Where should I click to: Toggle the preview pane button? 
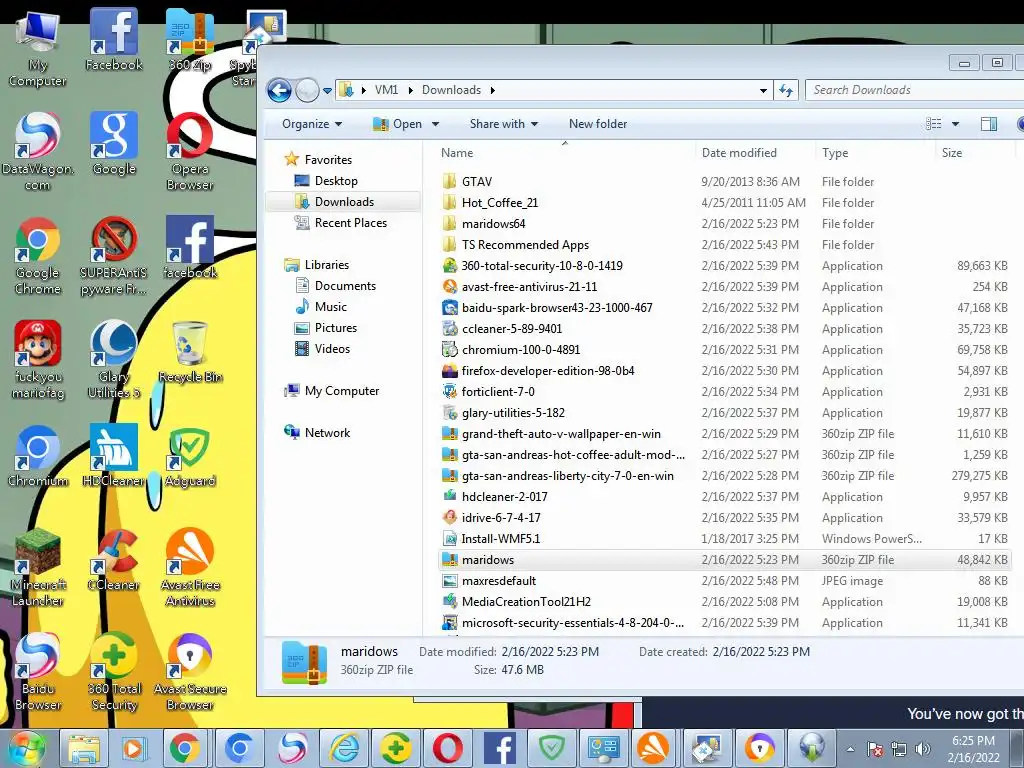click(988, 123)
